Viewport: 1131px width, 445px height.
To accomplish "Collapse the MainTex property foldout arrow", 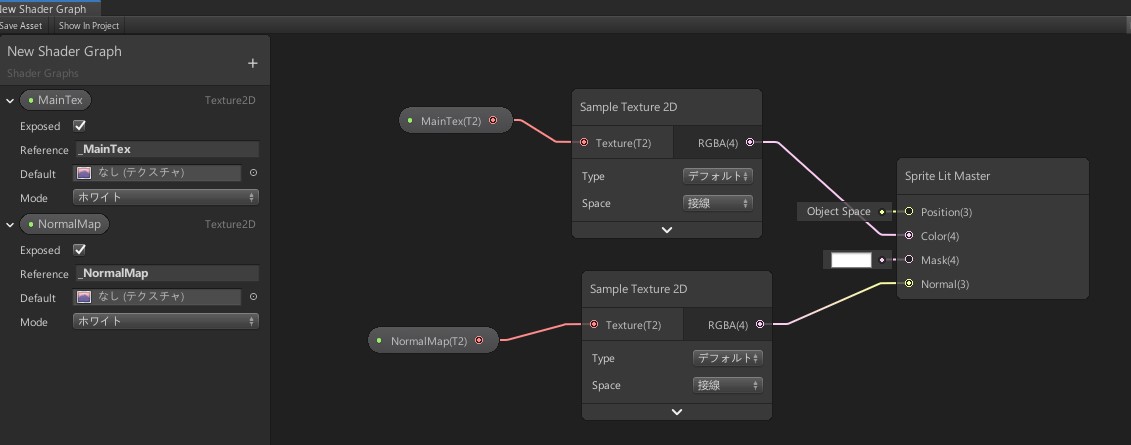I will [10, 101].
